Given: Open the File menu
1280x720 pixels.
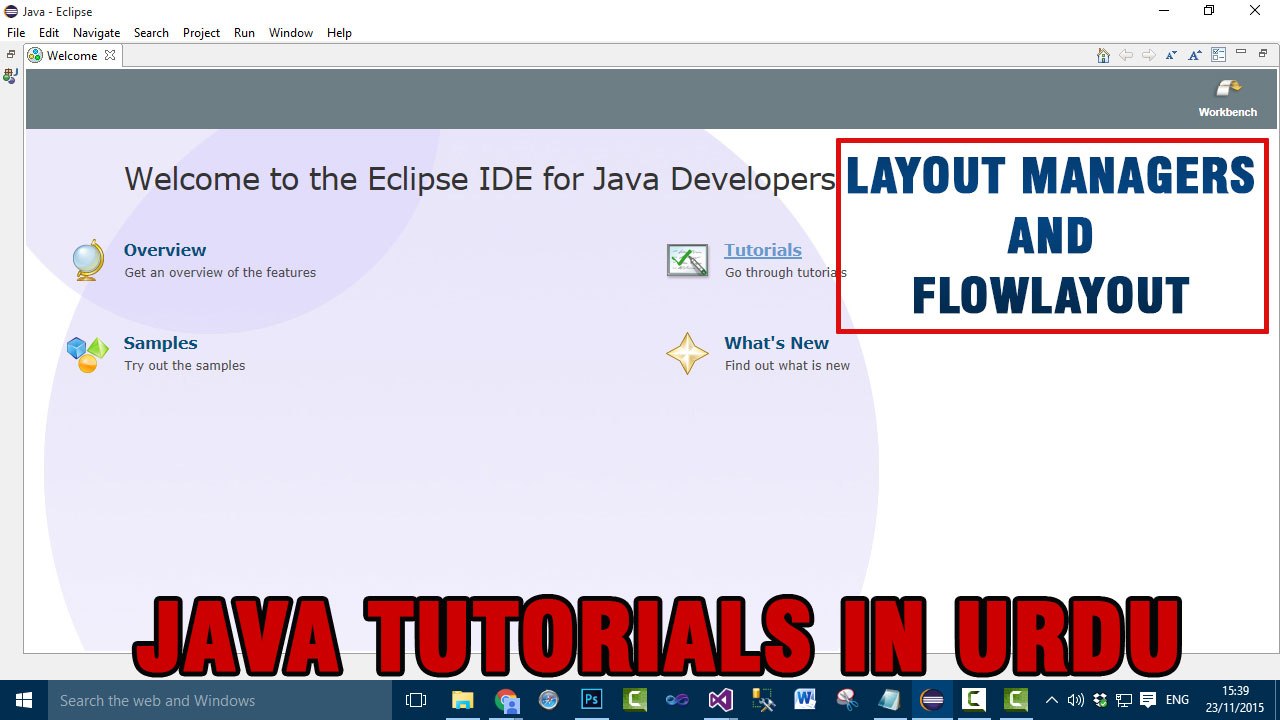Looking at the screenshot, I should [x=16, y=33].
